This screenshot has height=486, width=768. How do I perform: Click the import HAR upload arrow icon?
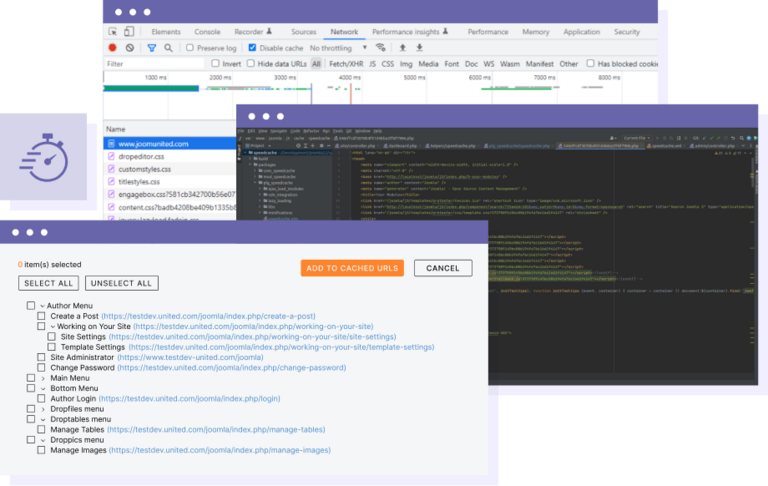coord(403,47)
